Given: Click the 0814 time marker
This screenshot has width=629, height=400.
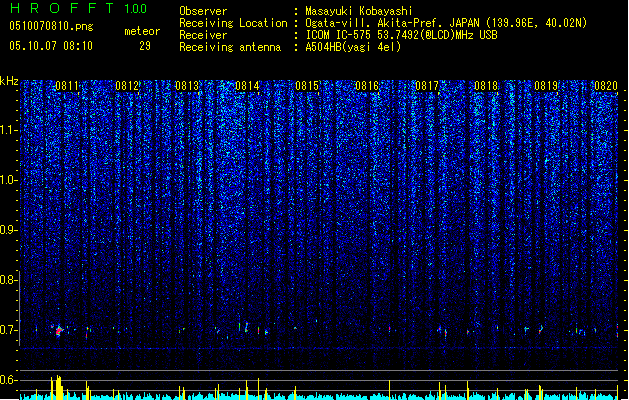Looking at the screenshot, I should pyautogui.click(x=247, y=86).
